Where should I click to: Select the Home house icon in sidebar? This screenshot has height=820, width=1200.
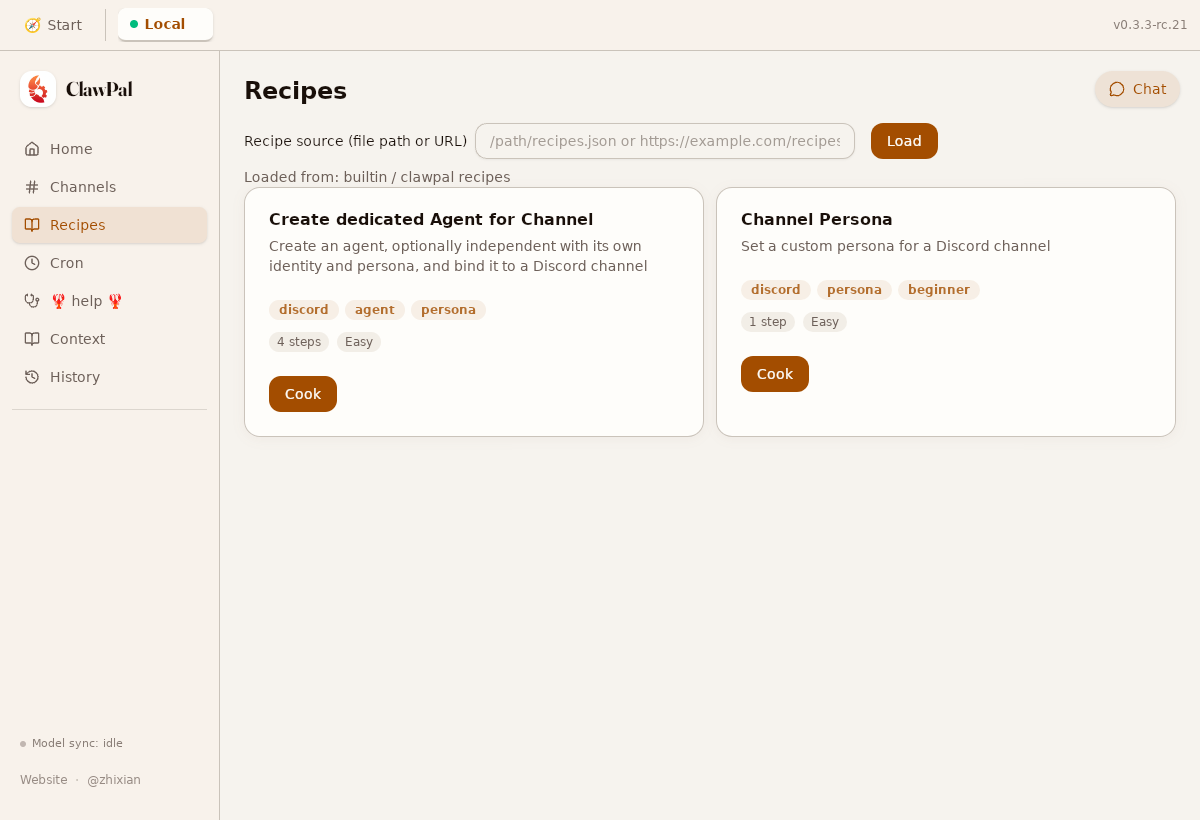tap(32, 148)
